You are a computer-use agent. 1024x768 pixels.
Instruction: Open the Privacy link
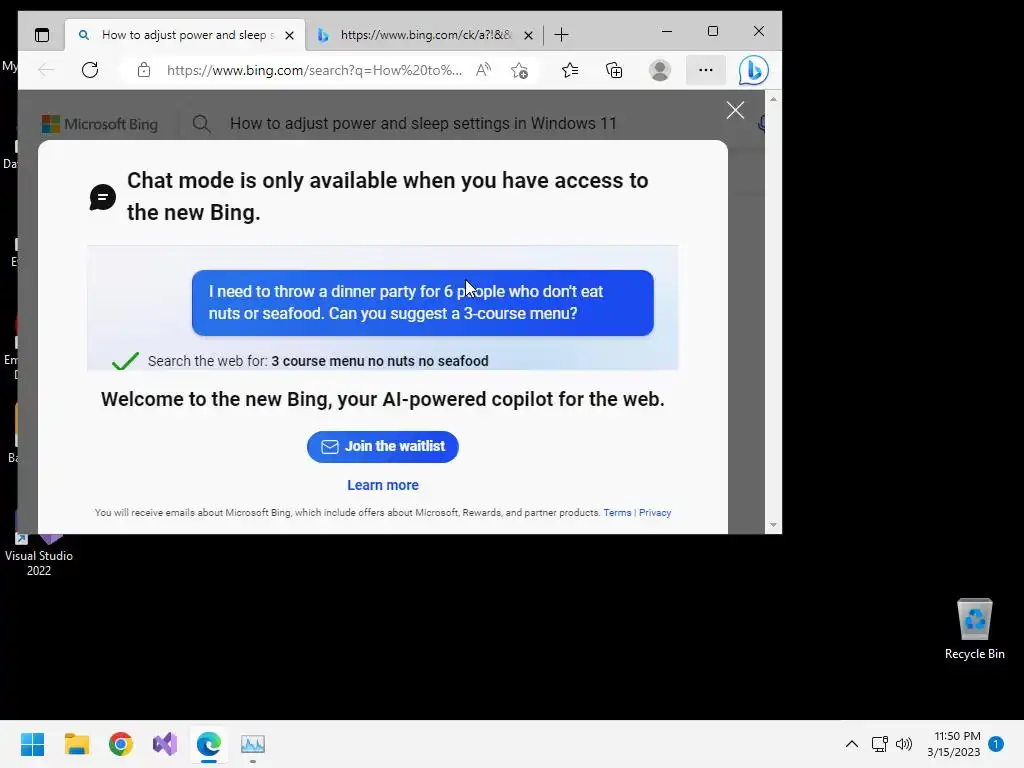click(655, 513)
